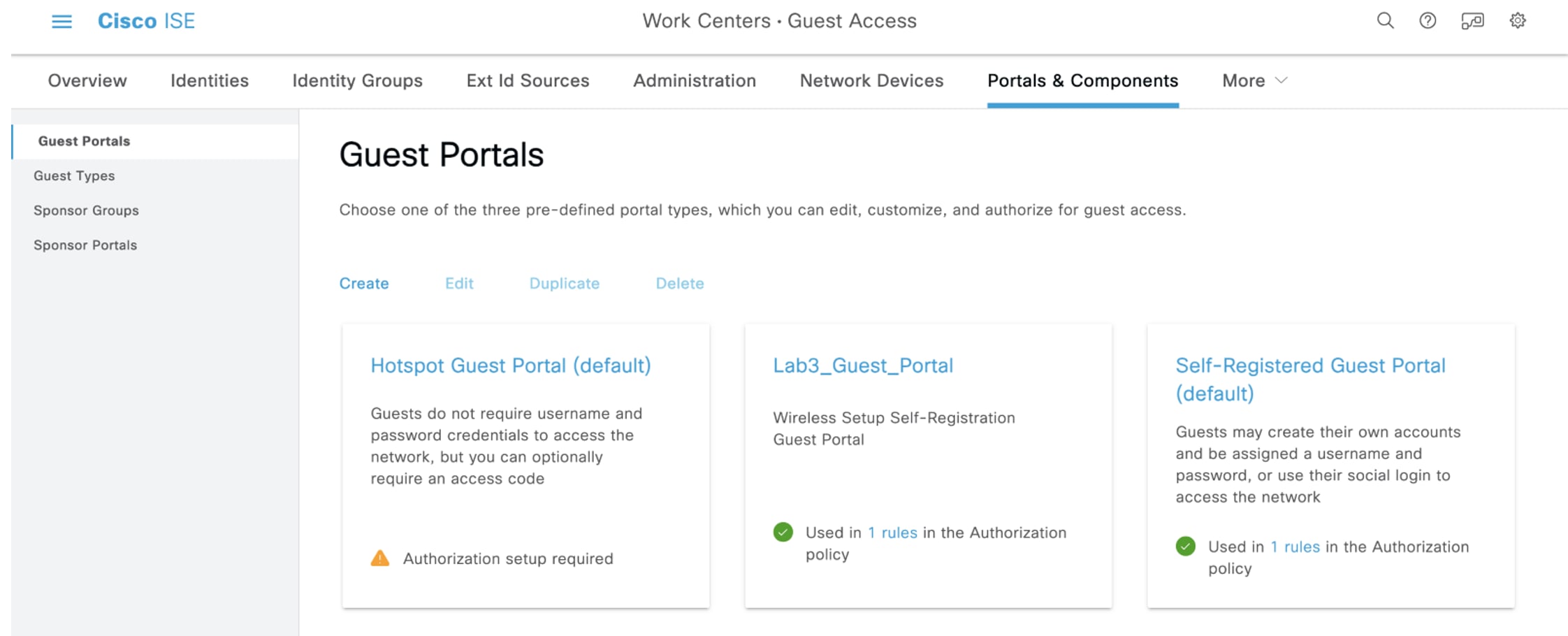Click the Cisco ISE logo

tap(146, 21)
